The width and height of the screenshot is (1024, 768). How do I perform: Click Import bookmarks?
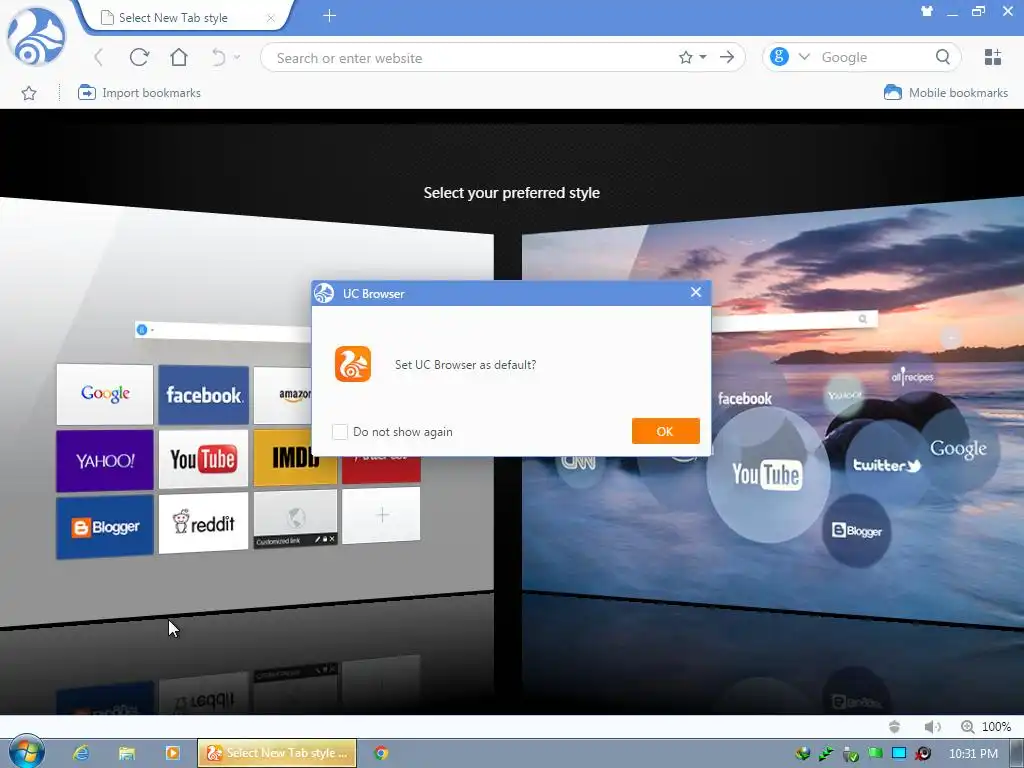coord(139,93)
